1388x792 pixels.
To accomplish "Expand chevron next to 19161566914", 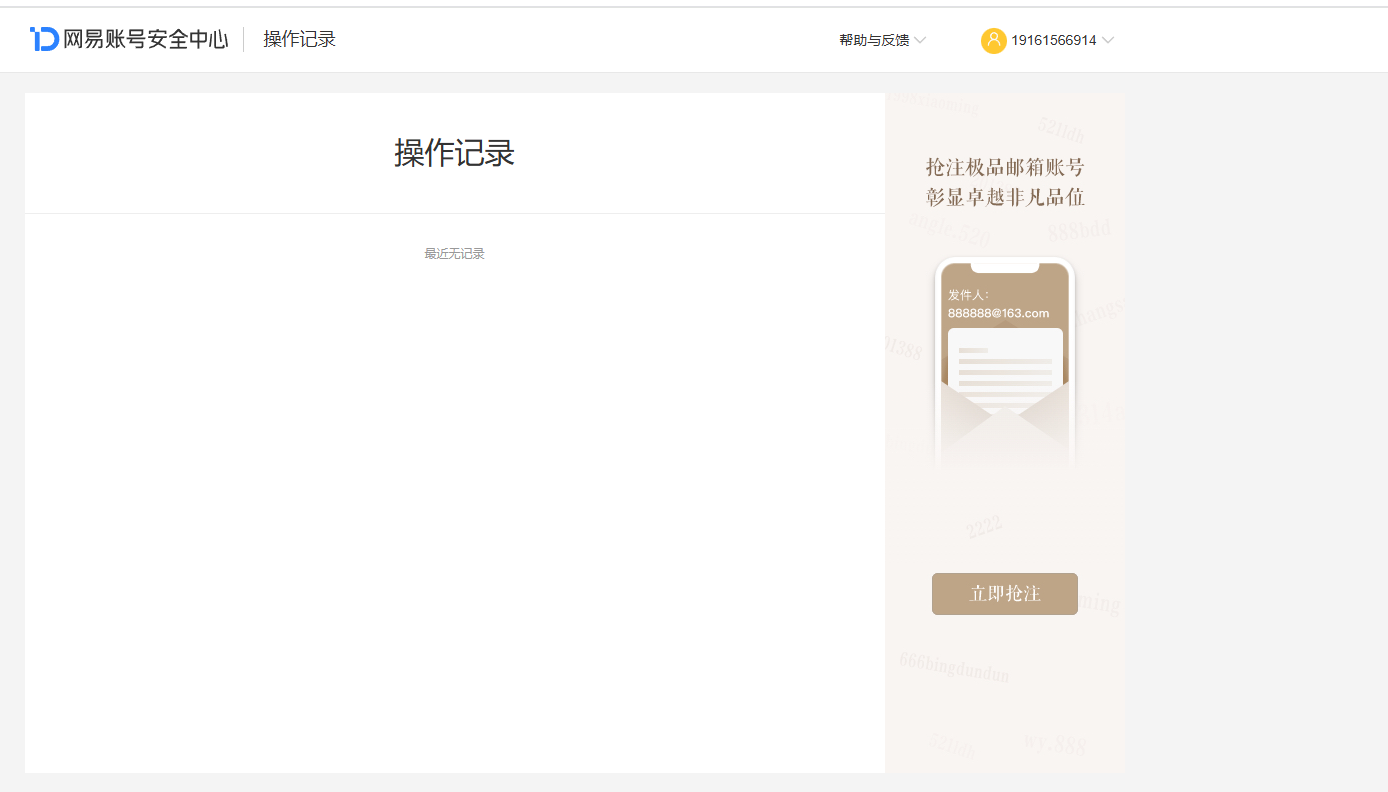I will coord(1107,41).
